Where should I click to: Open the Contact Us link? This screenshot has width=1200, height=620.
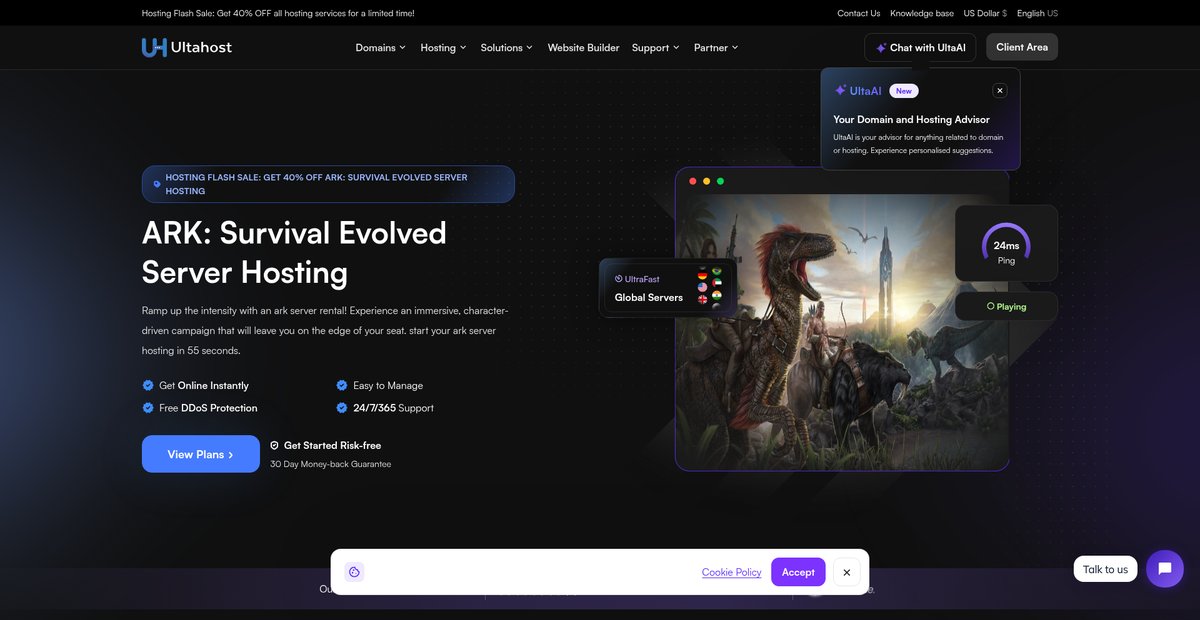click(859, 13)
